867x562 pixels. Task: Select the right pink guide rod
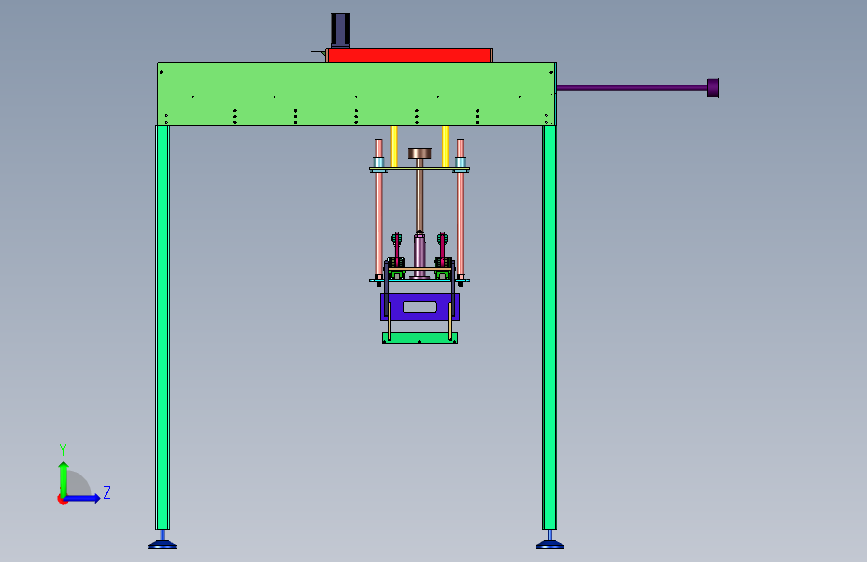coord(461,221)
